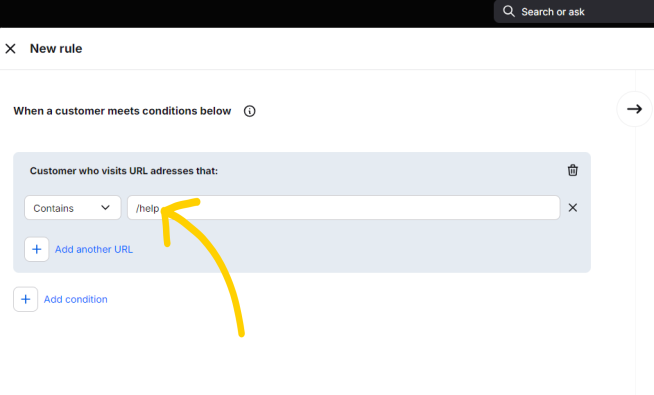Image resolution: width=654 pixels, height=395 pixels.
Task: Click the When a customer meets conditions heading
Action: coord(122,111)
